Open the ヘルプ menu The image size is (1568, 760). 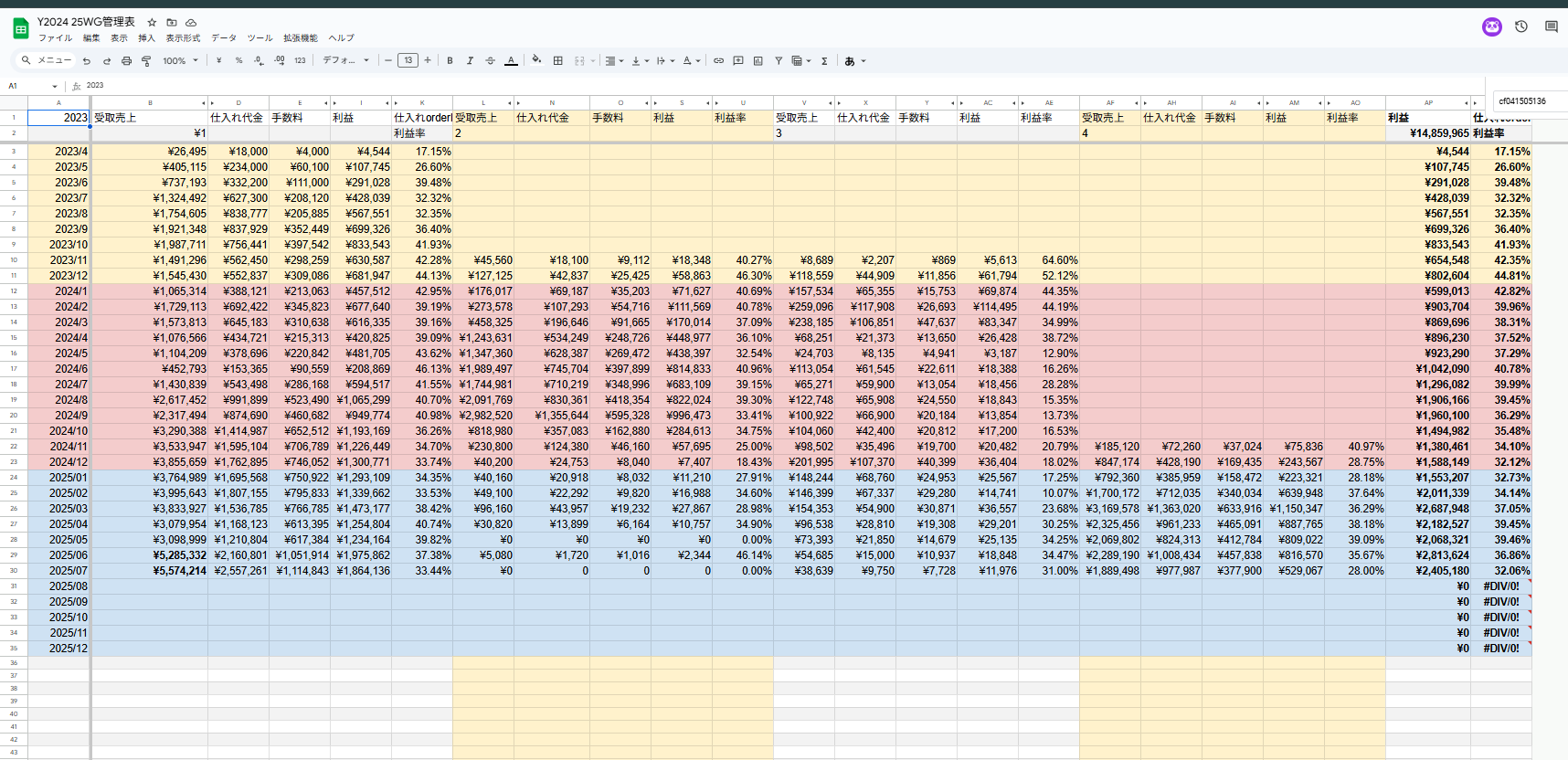click(x=341, y=38)
